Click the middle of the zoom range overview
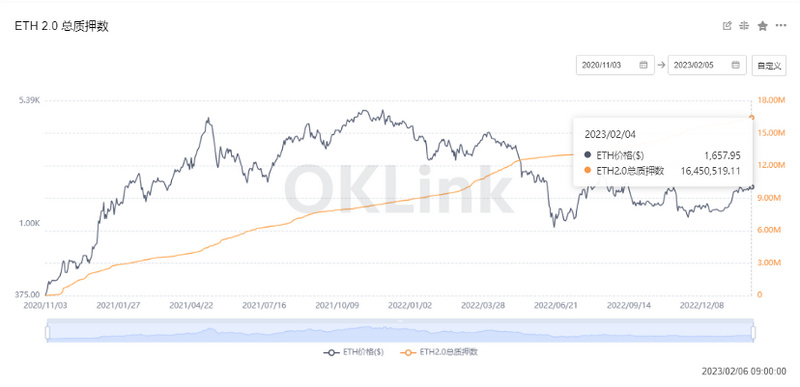800x387 pixels. pyautogui.click(x=400, y=331)
